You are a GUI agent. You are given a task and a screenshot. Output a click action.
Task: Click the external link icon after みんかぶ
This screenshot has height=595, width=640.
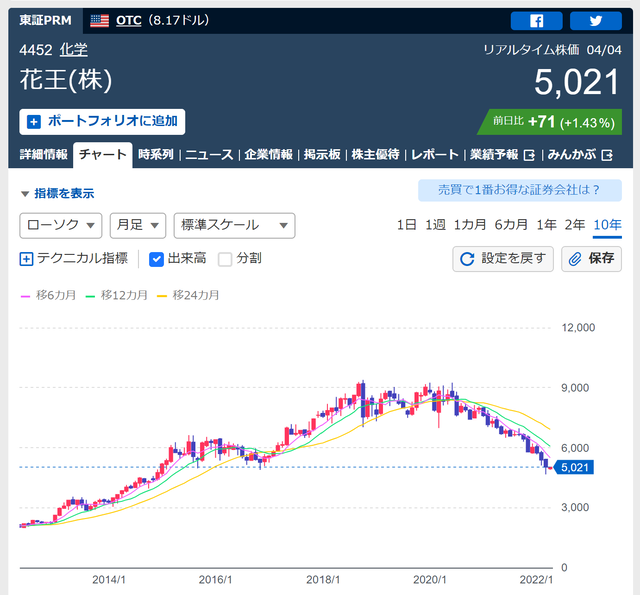pos(607,155)
